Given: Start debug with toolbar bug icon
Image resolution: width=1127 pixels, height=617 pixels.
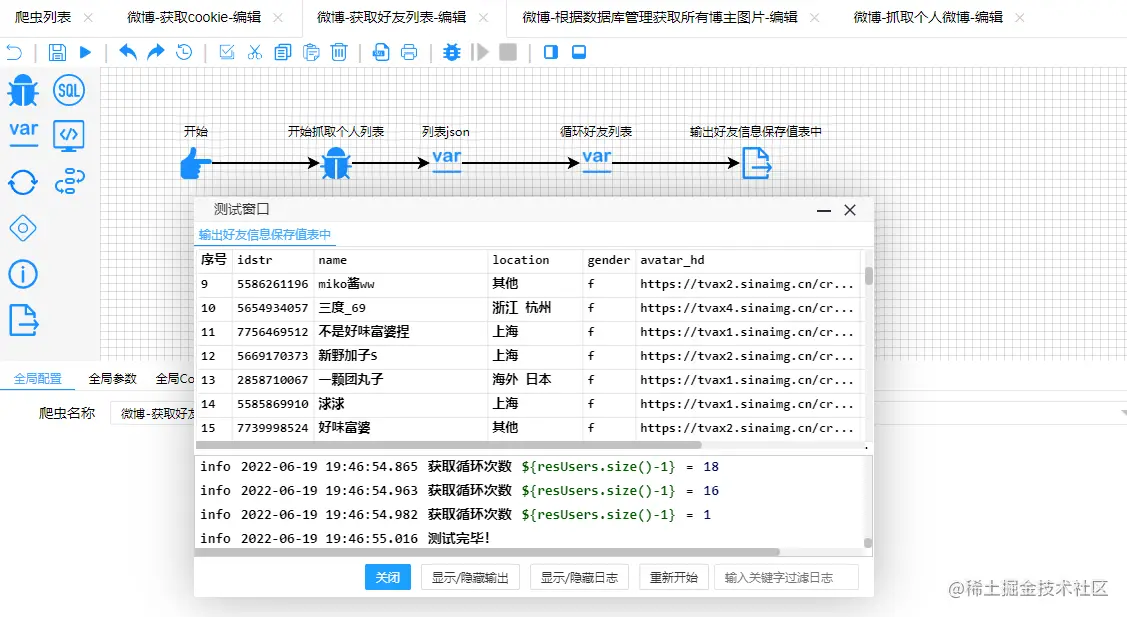Looking at the screenshot, I should pyautogui.click(x=451, y=52).
